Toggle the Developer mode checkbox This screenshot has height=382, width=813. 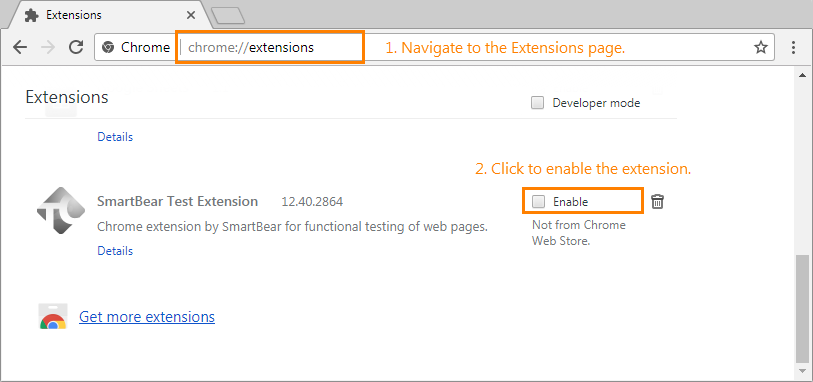(x=537, y=103)
